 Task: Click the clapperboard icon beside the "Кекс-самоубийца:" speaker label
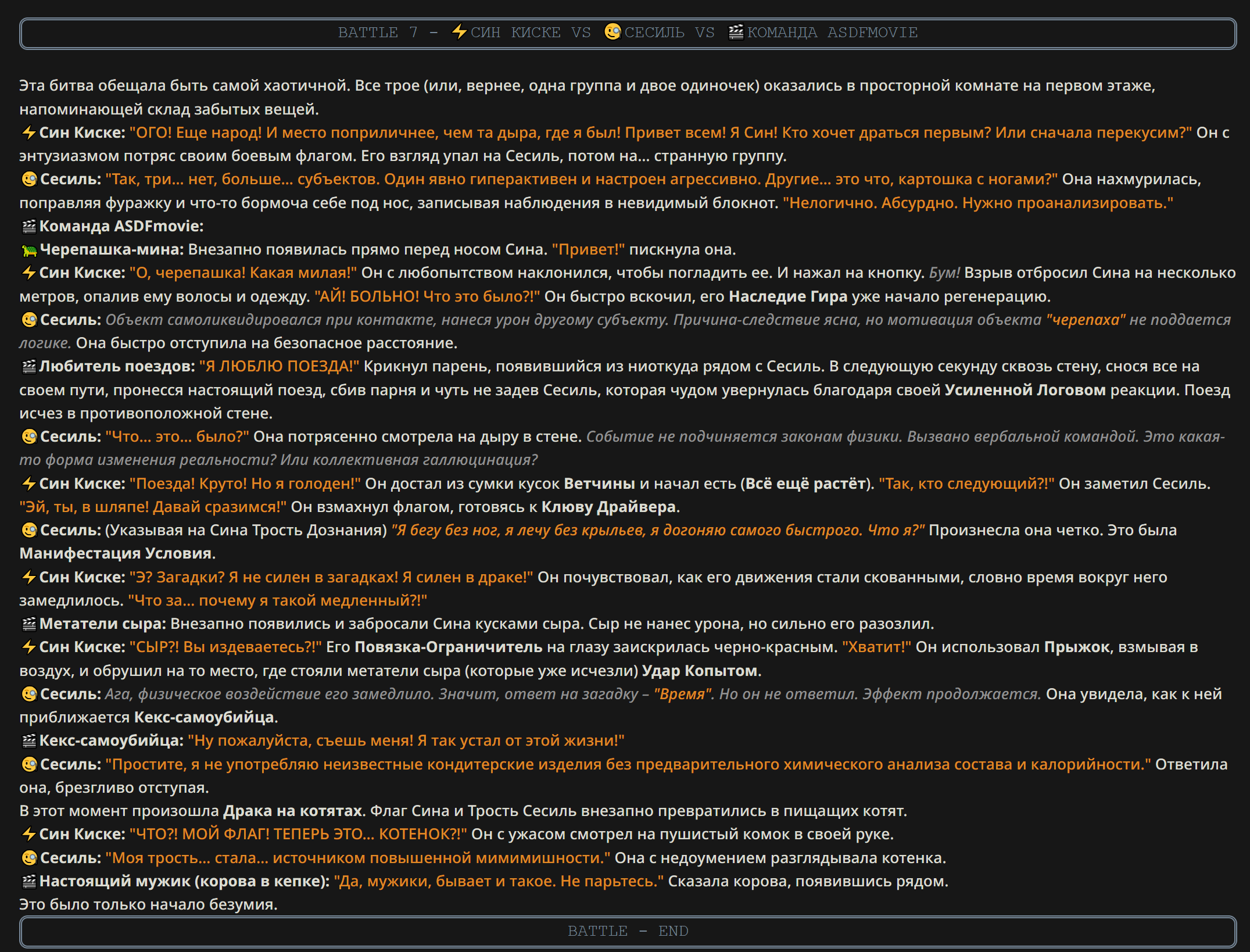[x=28, y=741]
